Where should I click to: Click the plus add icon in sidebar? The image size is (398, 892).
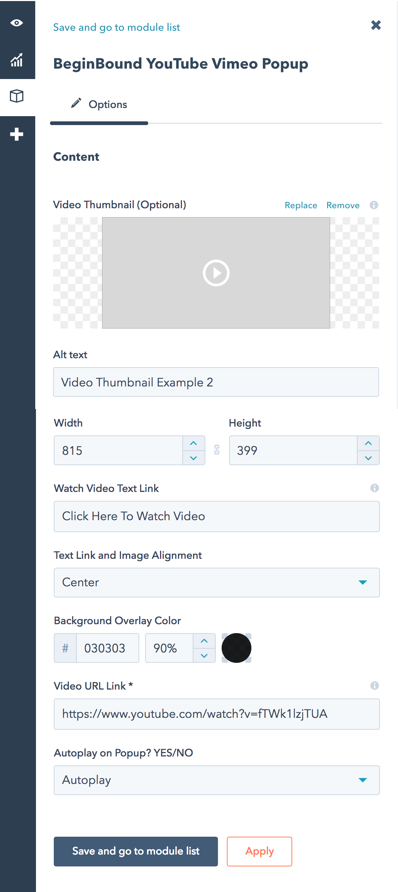coord(17,135)
